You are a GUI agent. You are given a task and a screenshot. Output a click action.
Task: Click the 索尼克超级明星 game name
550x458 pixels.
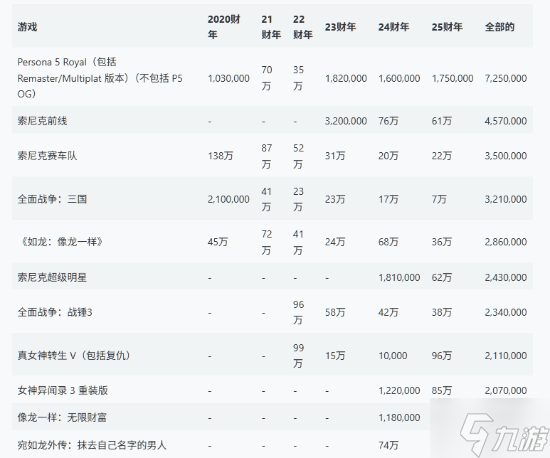click(x=52, y=277)
